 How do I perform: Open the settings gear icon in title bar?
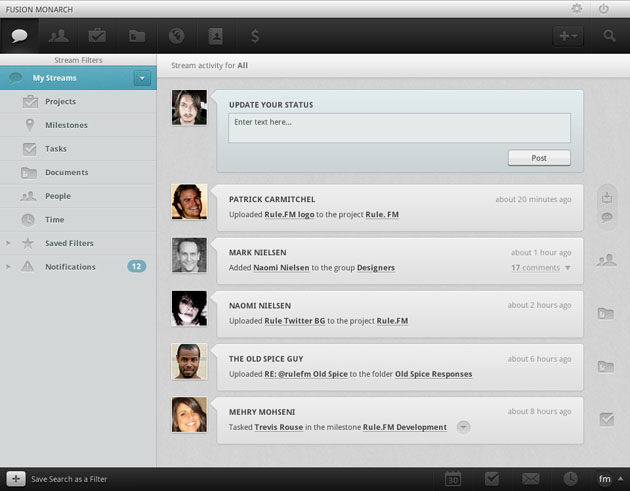[577, 8]
